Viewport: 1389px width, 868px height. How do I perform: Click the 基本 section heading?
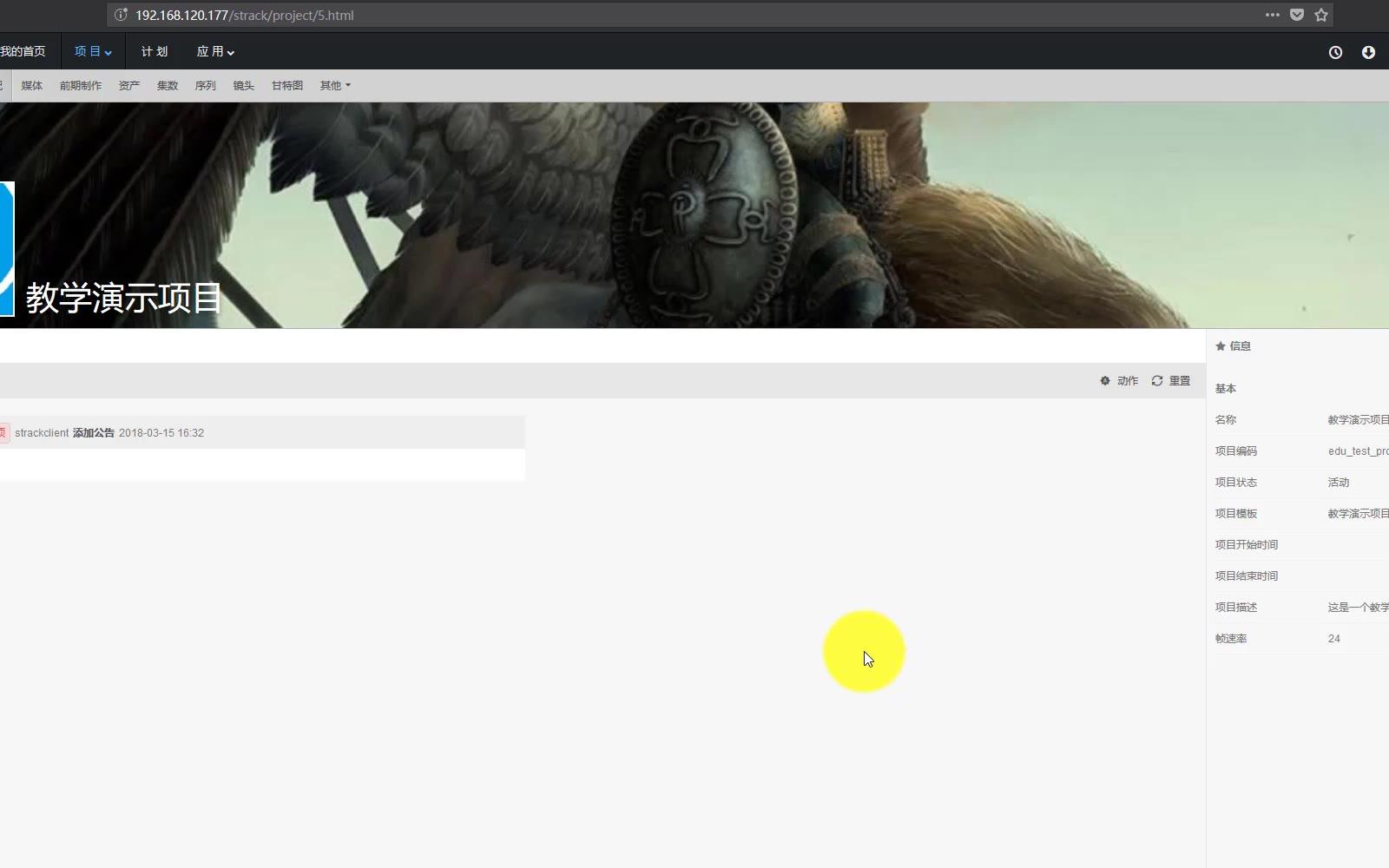[1226, 389]
